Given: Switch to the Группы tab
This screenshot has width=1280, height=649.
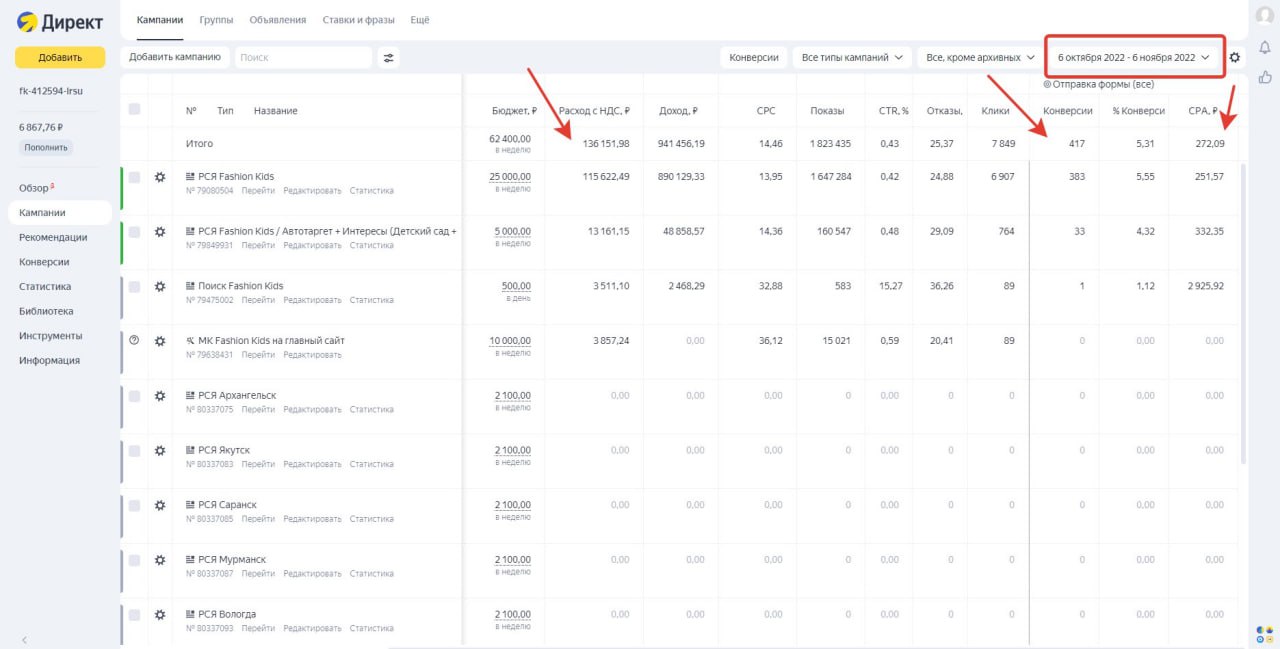Looking at the screenshot, I should point(216,20).
